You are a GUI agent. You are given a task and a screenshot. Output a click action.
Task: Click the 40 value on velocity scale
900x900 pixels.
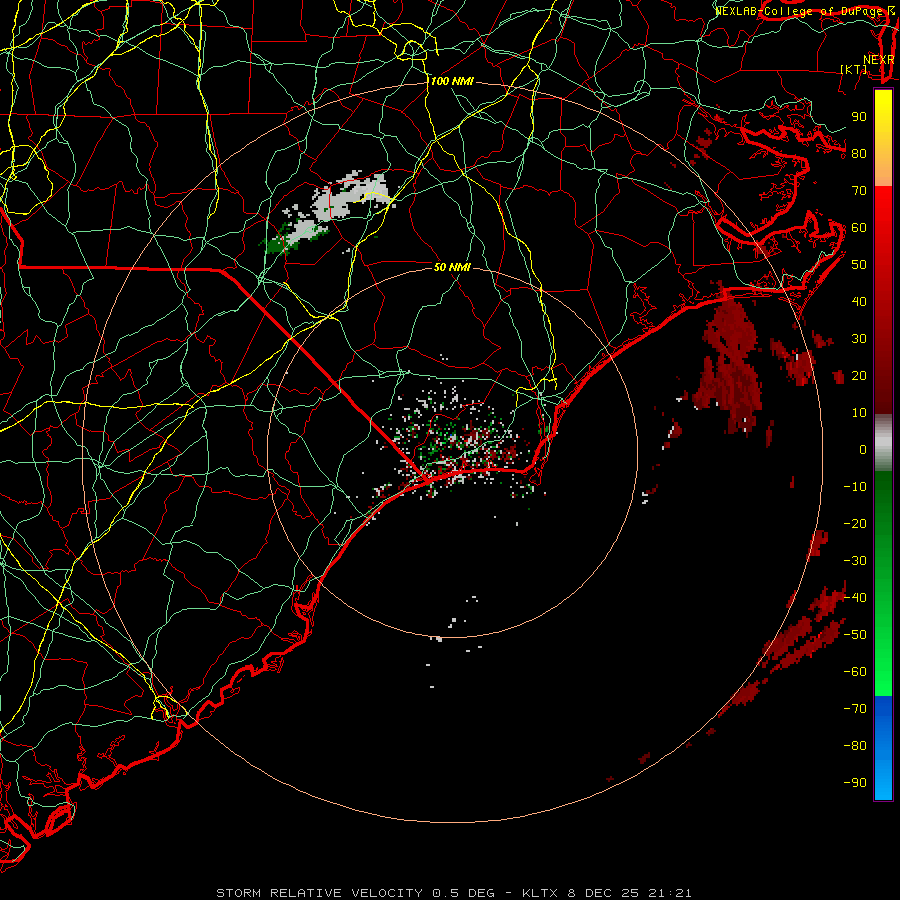pos(859,302)
